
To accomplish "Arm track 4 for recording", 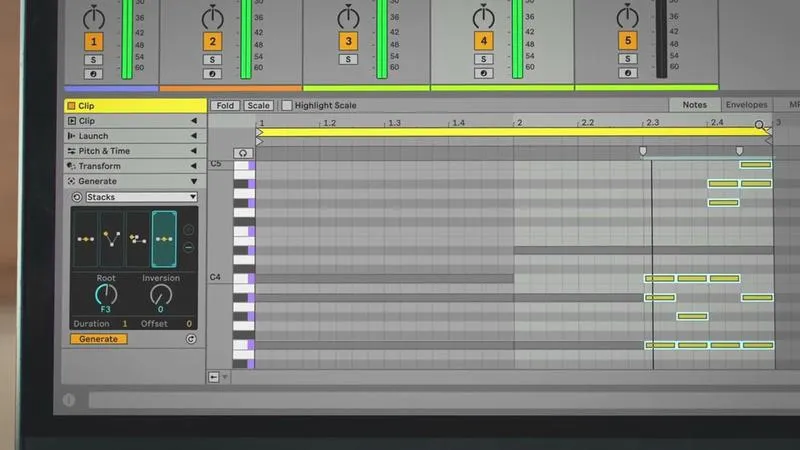I will (483, 73).
